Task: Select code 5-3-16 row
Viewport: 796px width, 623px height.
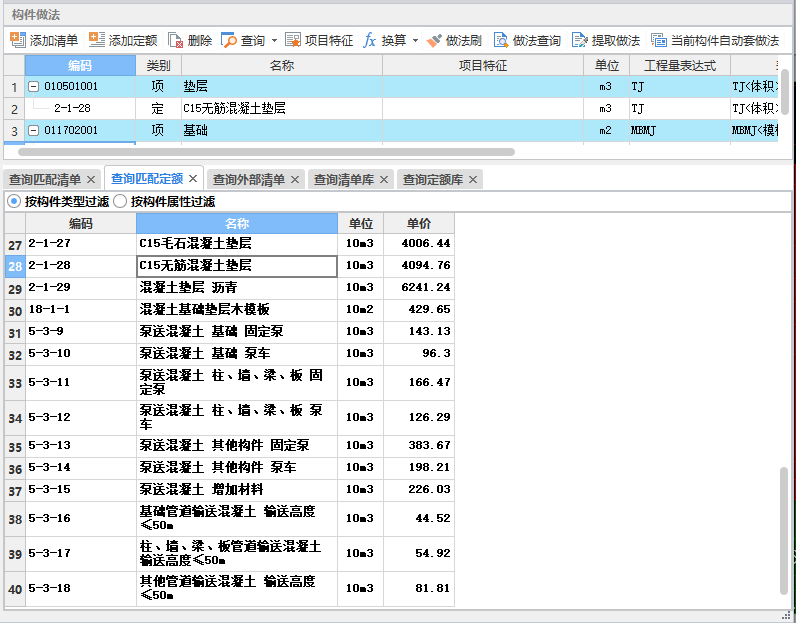Action: pos(229,518)
